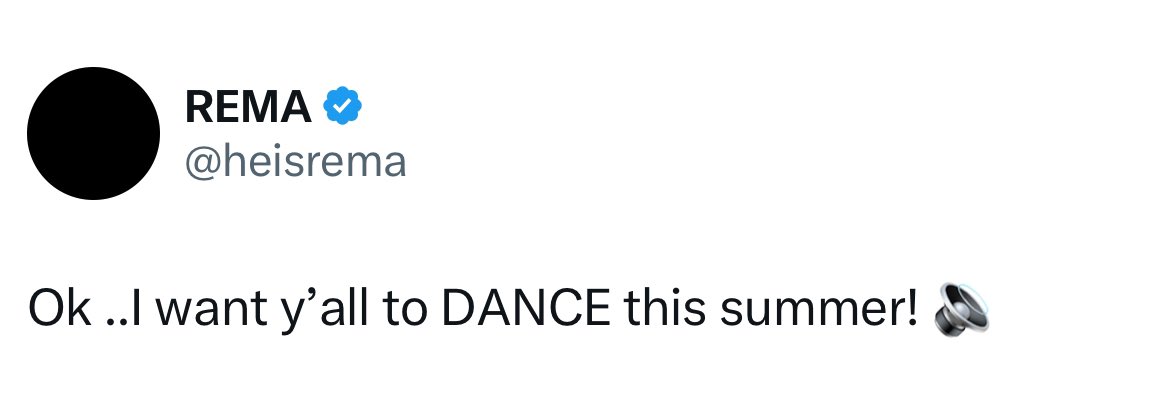1170x410 pixels.
Task: Click the loudspeaker emoji ending the tweet
Action: [x=961, y=308]
